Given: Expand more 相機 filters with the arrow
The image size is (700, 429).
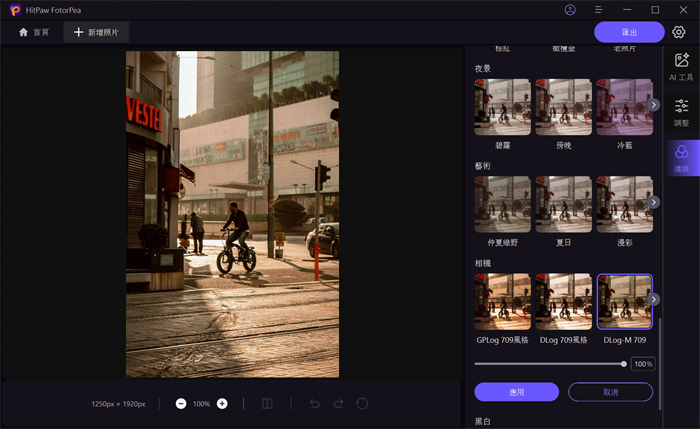Looking at the screenshot, I should pos(653,299).
